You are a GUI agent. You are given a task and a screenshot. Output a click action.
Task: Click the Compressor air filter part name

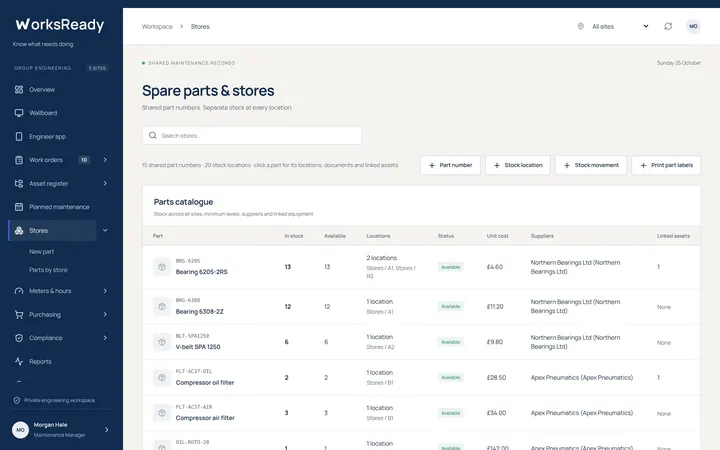(x=205, y=418)
